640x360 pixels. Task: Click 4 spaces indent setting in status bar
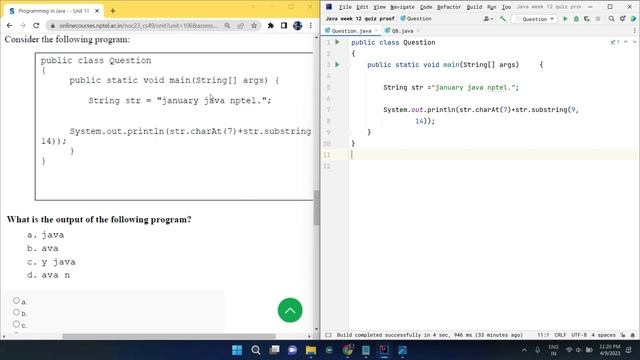(603, 335)
